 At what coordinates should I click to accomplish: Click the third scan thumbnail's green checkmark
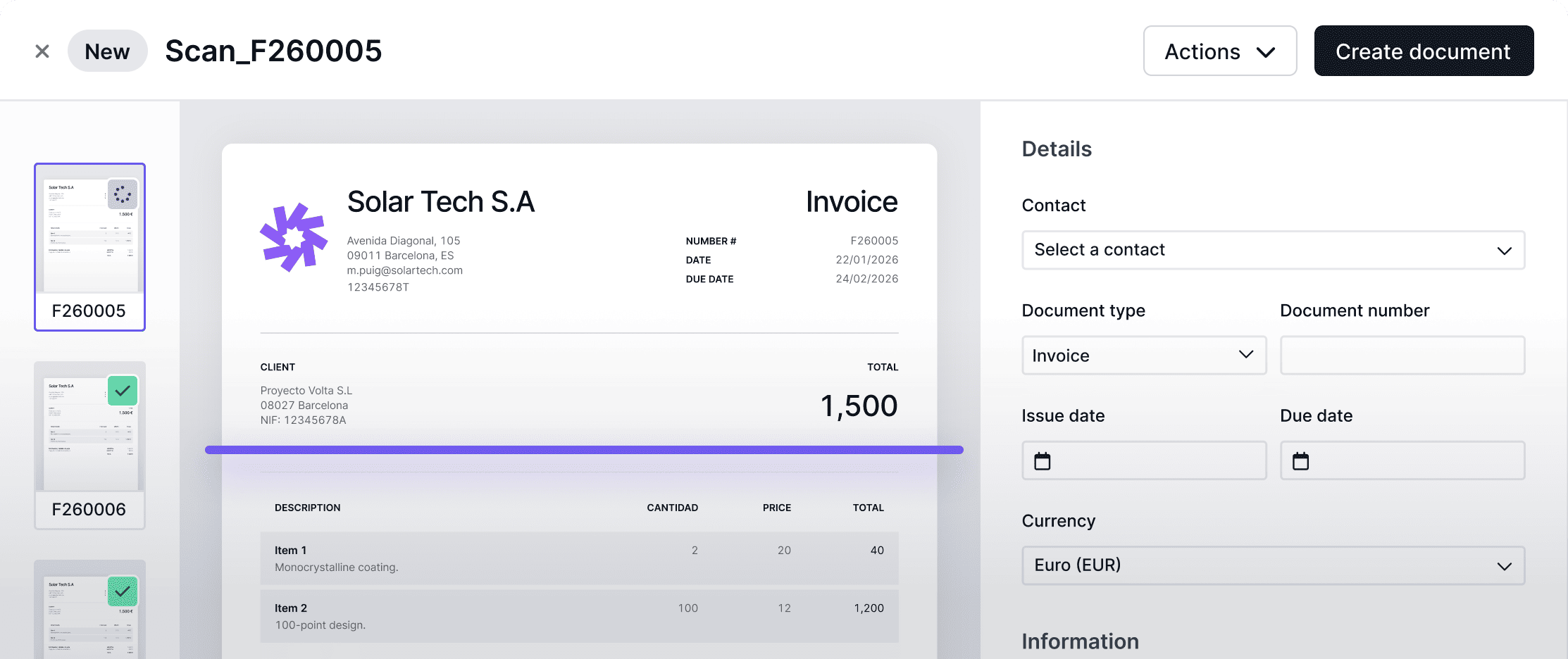[123, 591]
